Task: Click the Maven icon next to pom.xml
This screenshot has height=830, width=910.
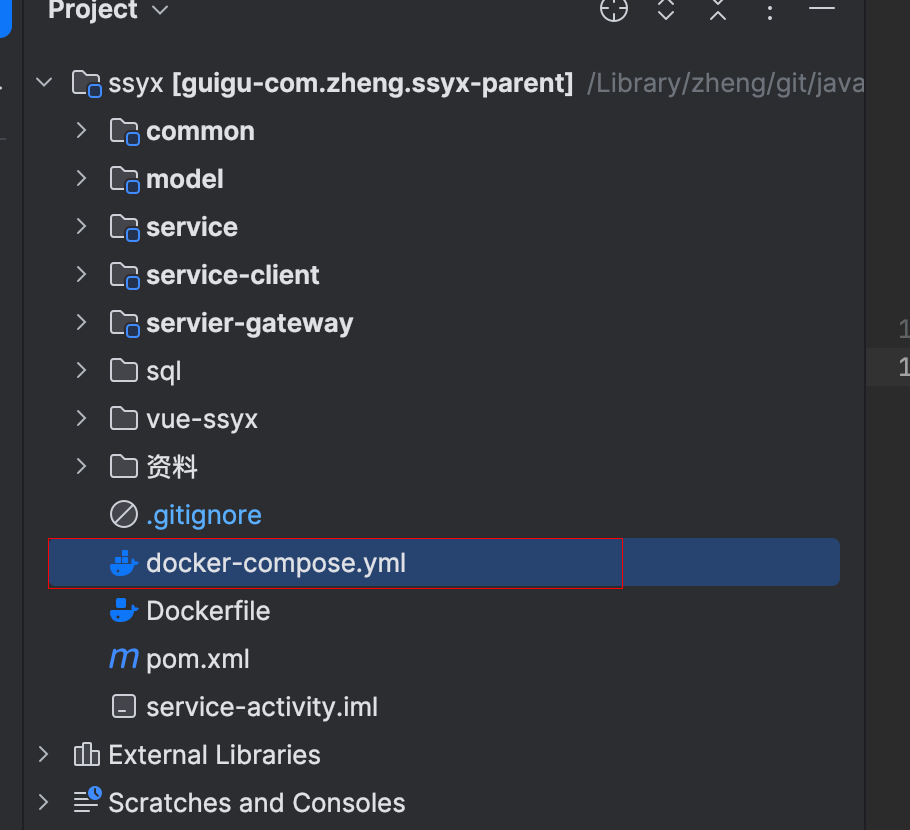Action: coord(124,659)
